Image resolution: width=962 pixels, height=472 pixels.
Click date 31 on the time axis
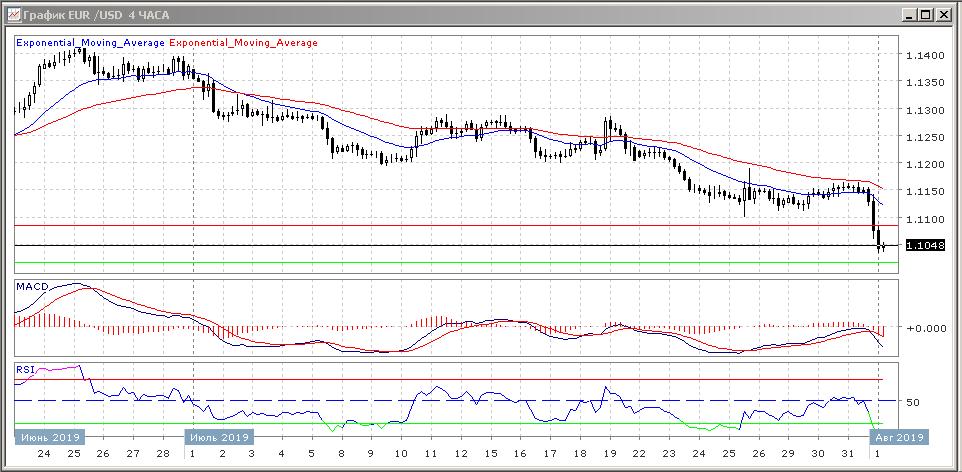[848, 454]
